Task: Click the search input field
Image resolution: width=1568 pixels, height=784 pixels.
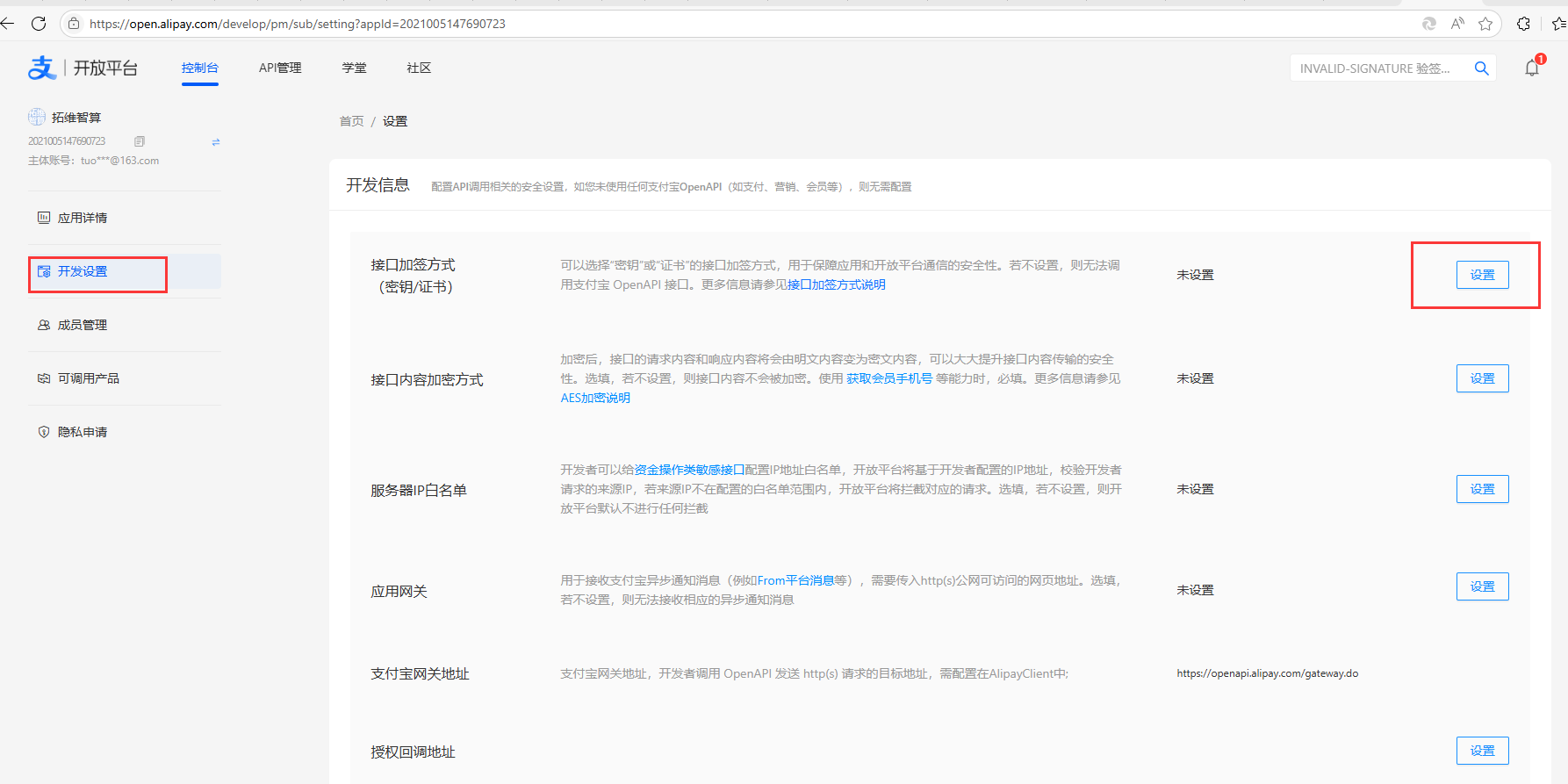Action: click(x=1378, y=68)
